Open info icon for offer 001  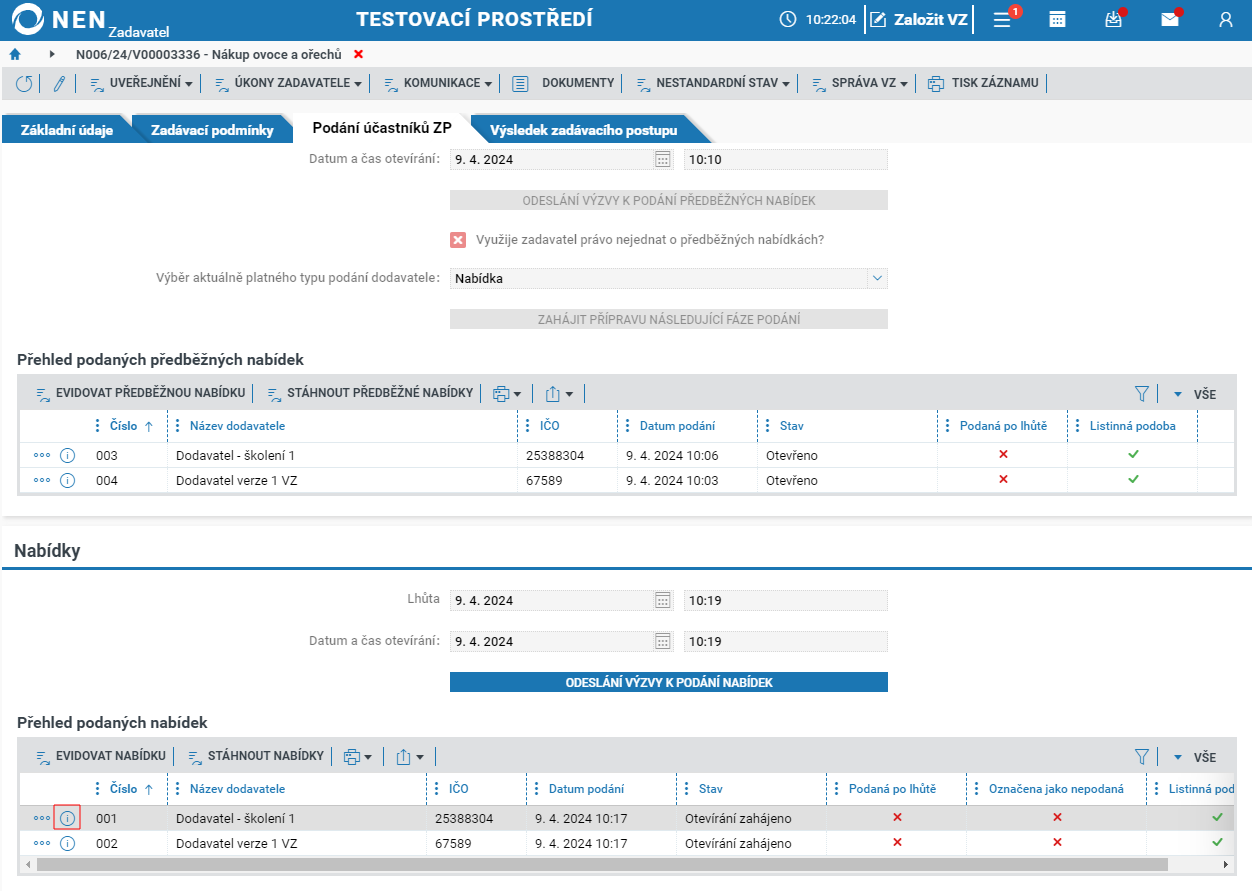click(x=68, y=818)
